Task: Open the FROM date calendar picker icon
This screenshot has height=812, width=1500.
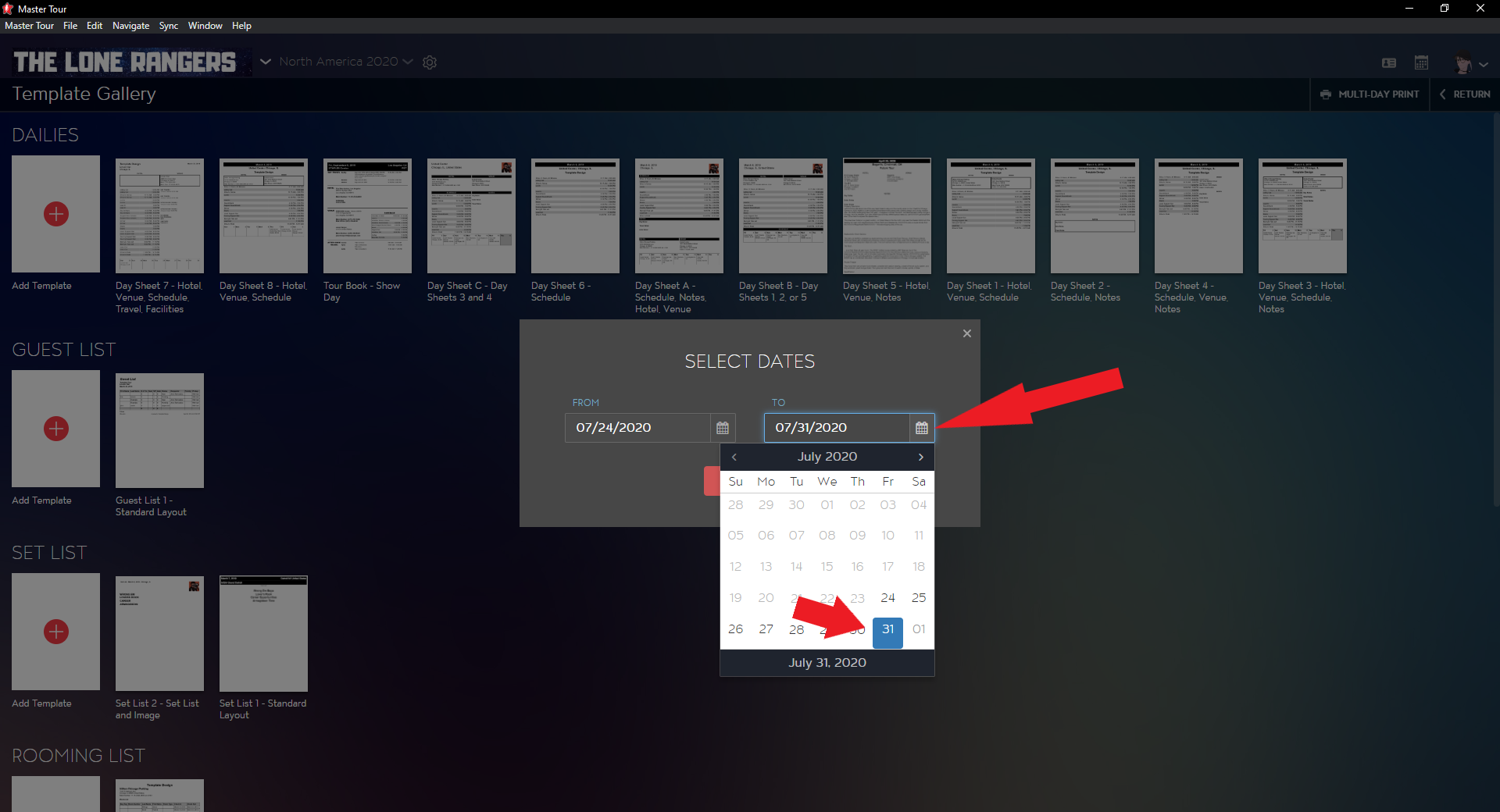Action: click(x=723, y=428)
